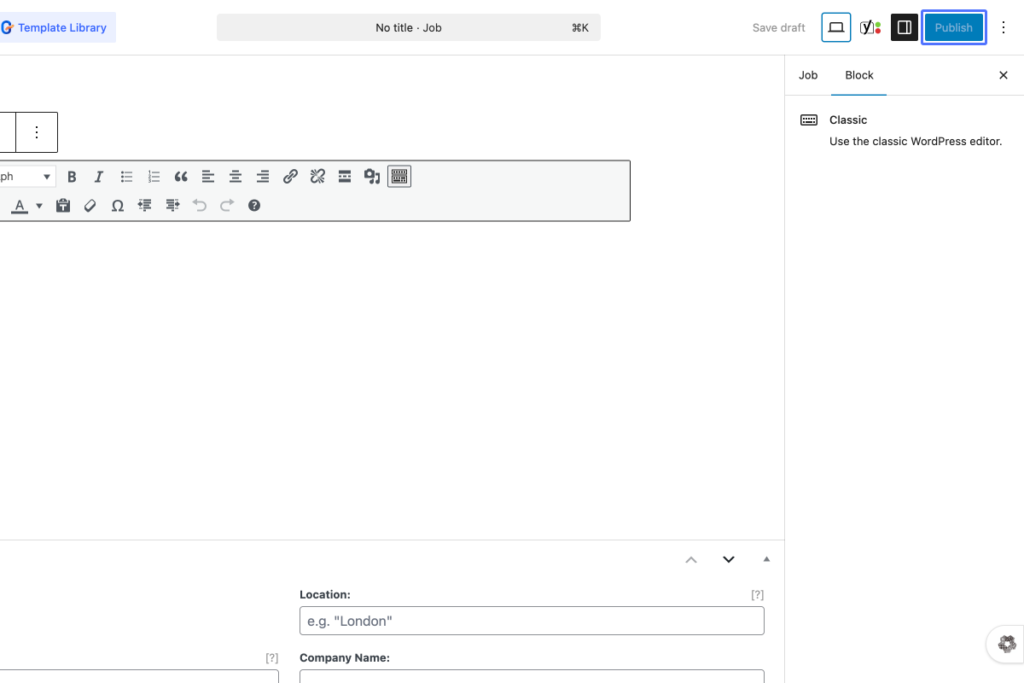This screenshot has width=1024, height=683.
Task: Redo the last edit
Action: (x=227, y=206)
